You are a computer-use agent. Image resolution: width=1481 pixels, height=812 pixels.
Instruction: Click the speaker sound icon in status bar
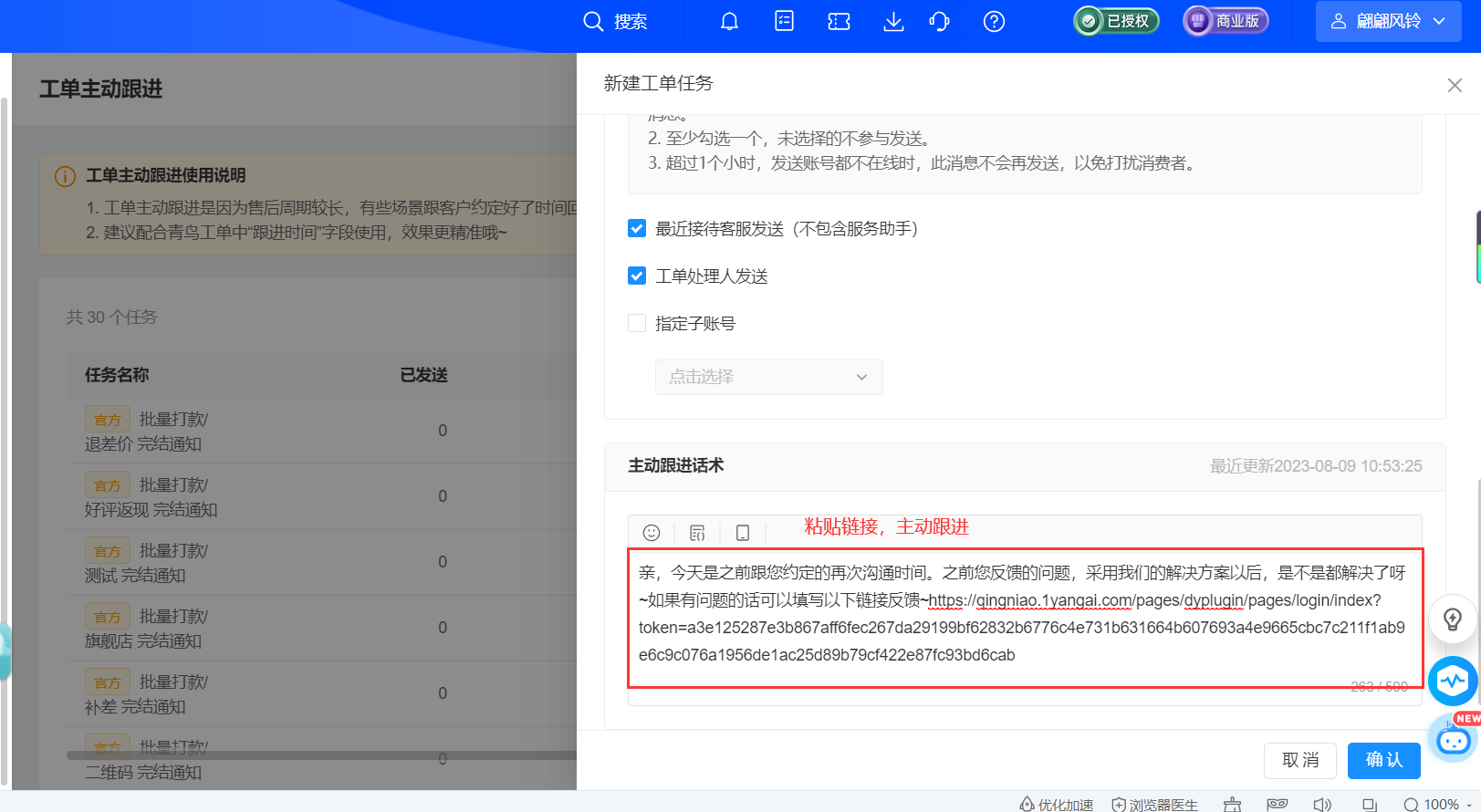click(1322, 804)
